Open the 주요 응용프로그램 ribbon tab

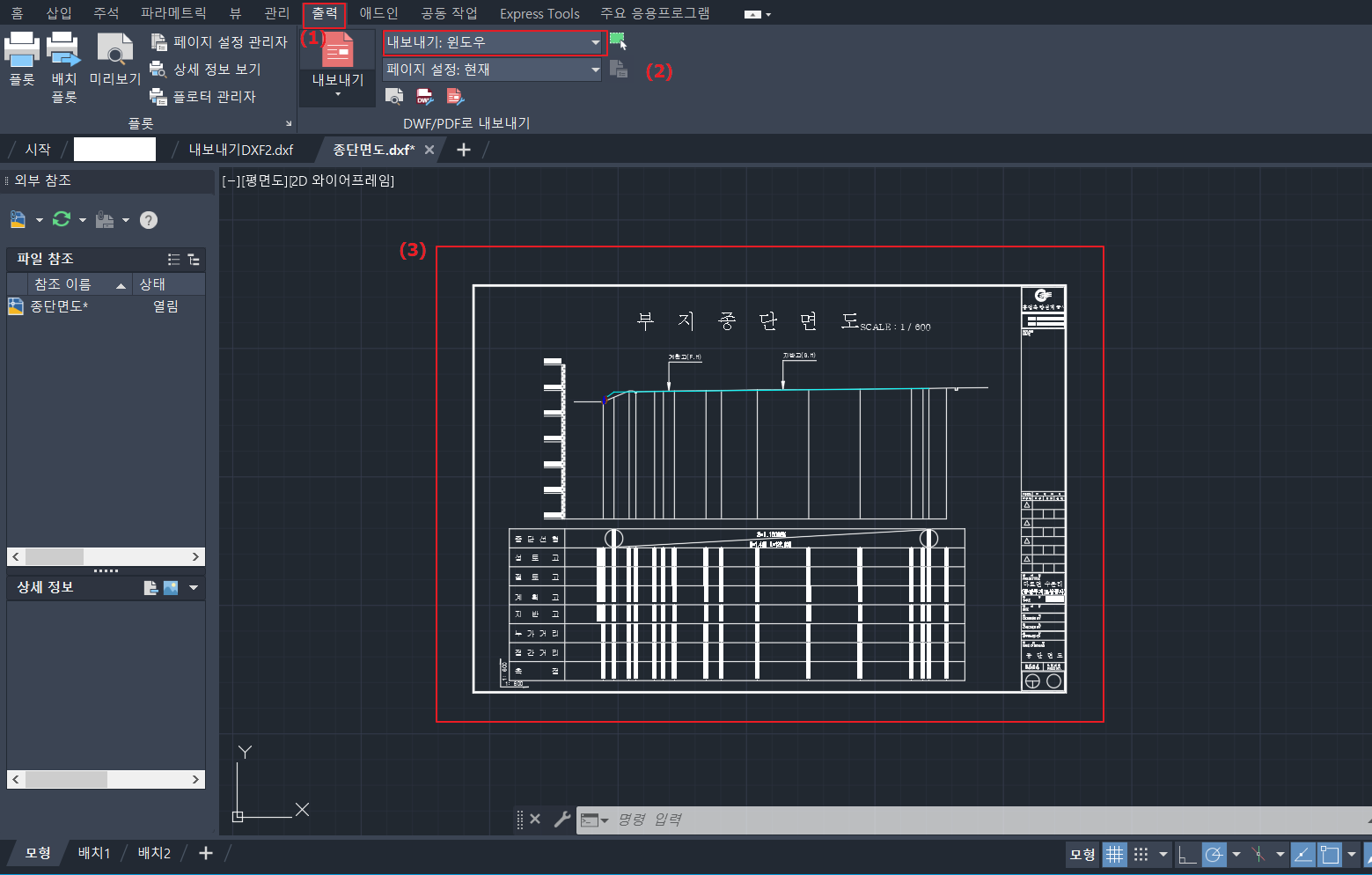(x=655, y=13)
